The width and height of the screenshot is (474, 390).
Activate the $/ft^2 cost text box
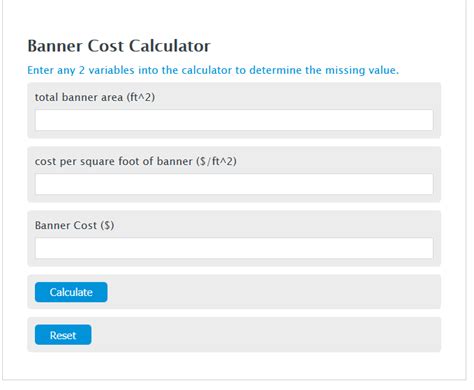click(x=234, y=184)
